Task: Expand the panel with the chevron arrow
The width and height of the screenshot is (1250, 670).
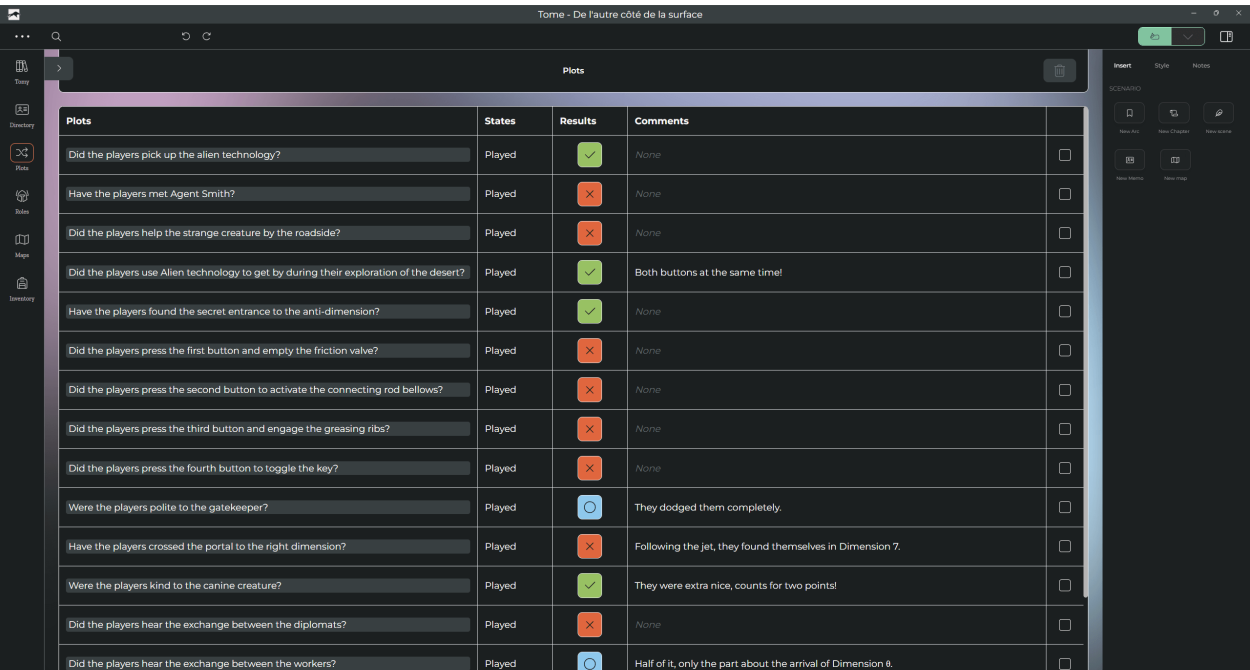Action: click(x=59, y=68)
